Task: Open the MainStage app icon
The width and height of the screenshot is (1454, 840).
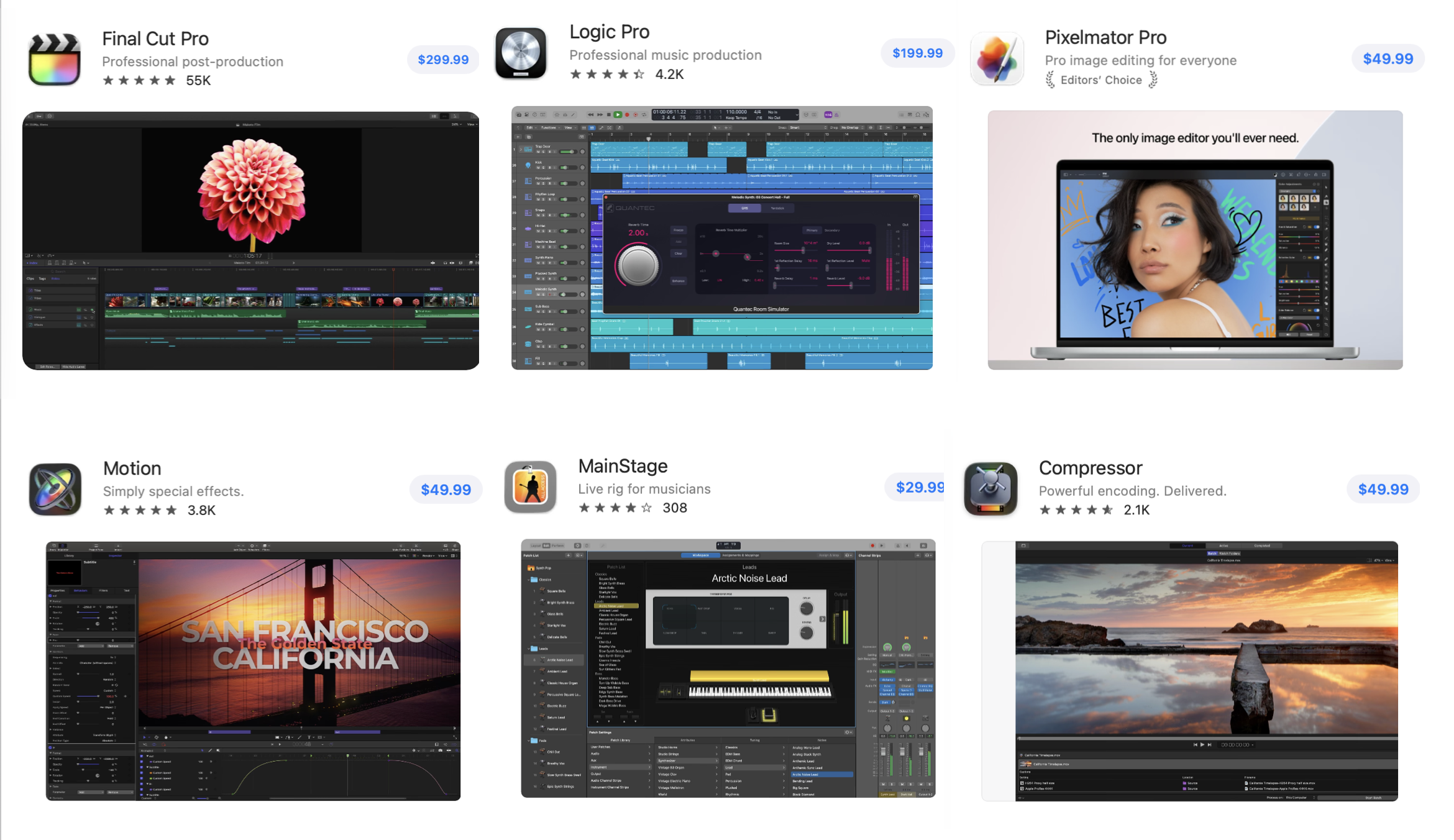Action: click(x=530, y=486)
